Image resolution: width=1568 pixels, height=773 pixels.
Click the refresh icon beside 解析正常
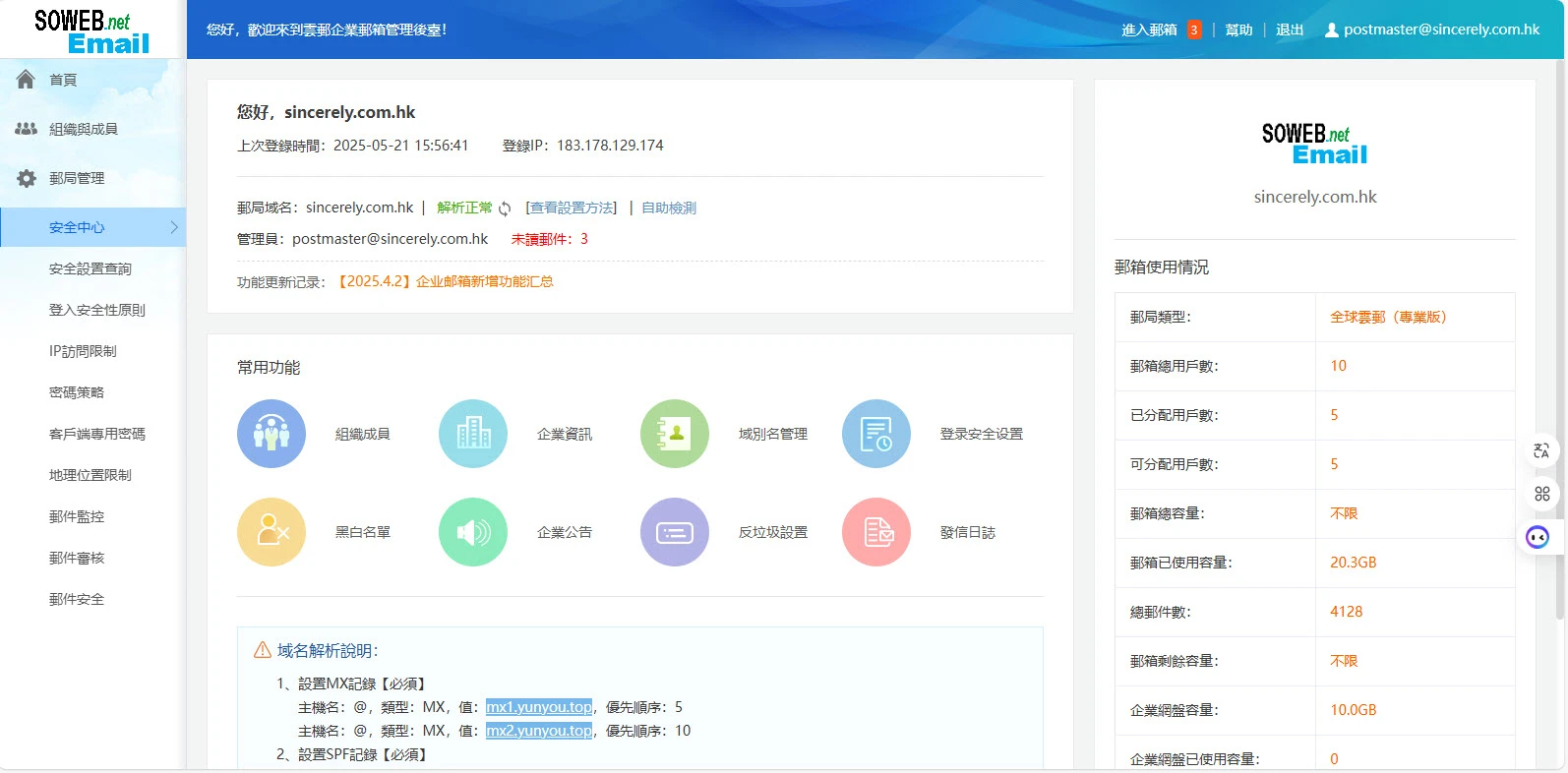click(505, 208)
